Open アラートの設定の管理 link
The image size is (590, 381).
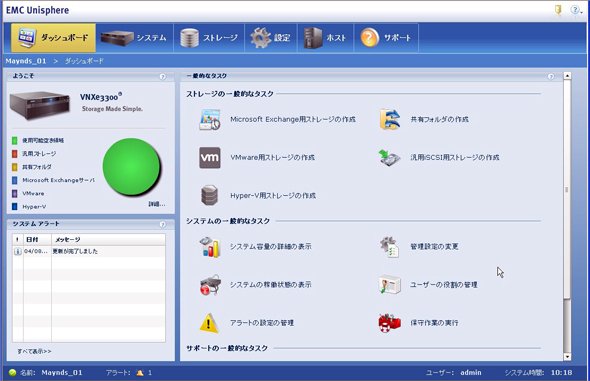tap(262, 323)
